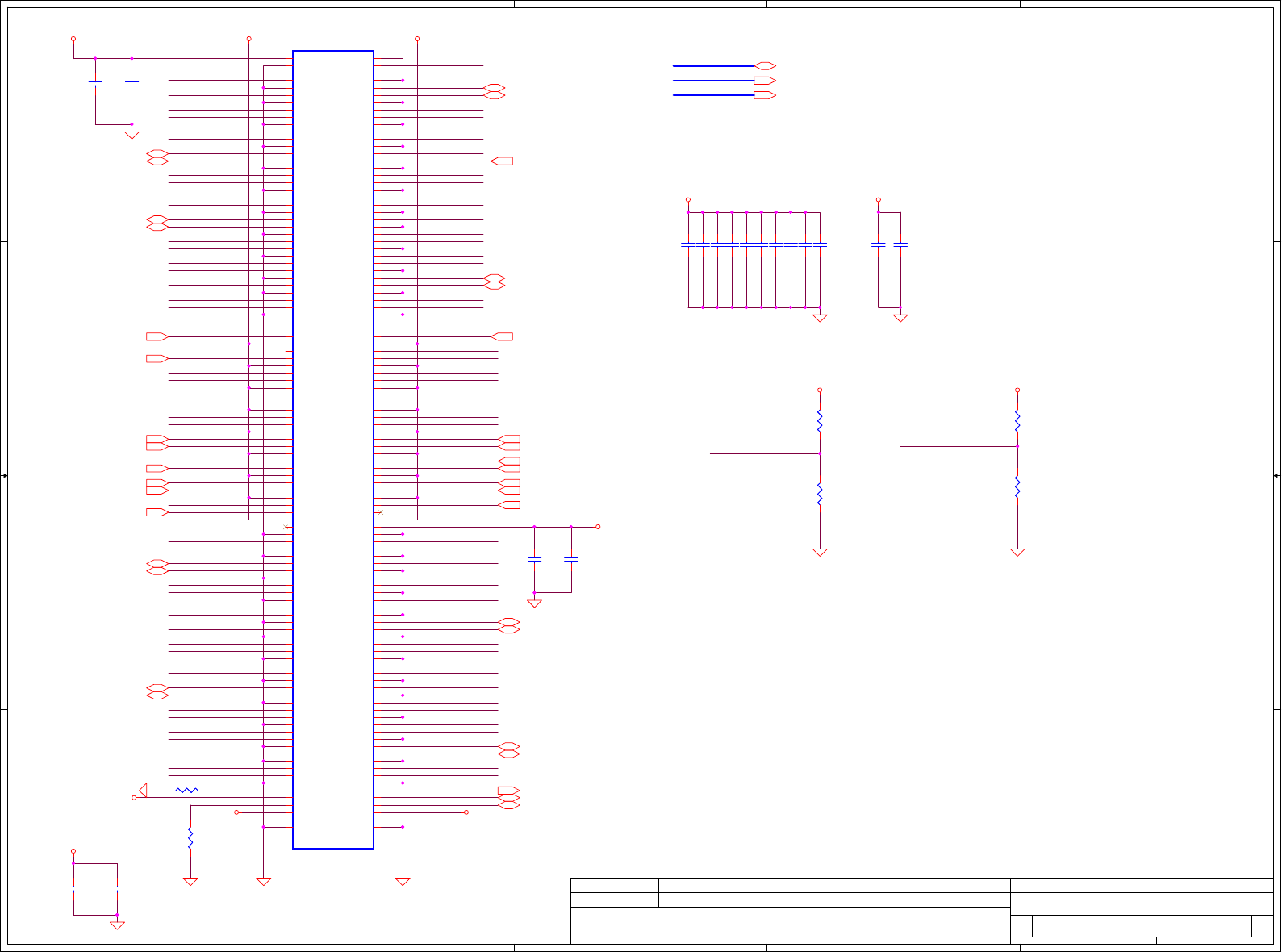1282x952 pixels.
Task: Select right capacitor of pair beside ten-capacitor bank
Action: click(900, 244)
